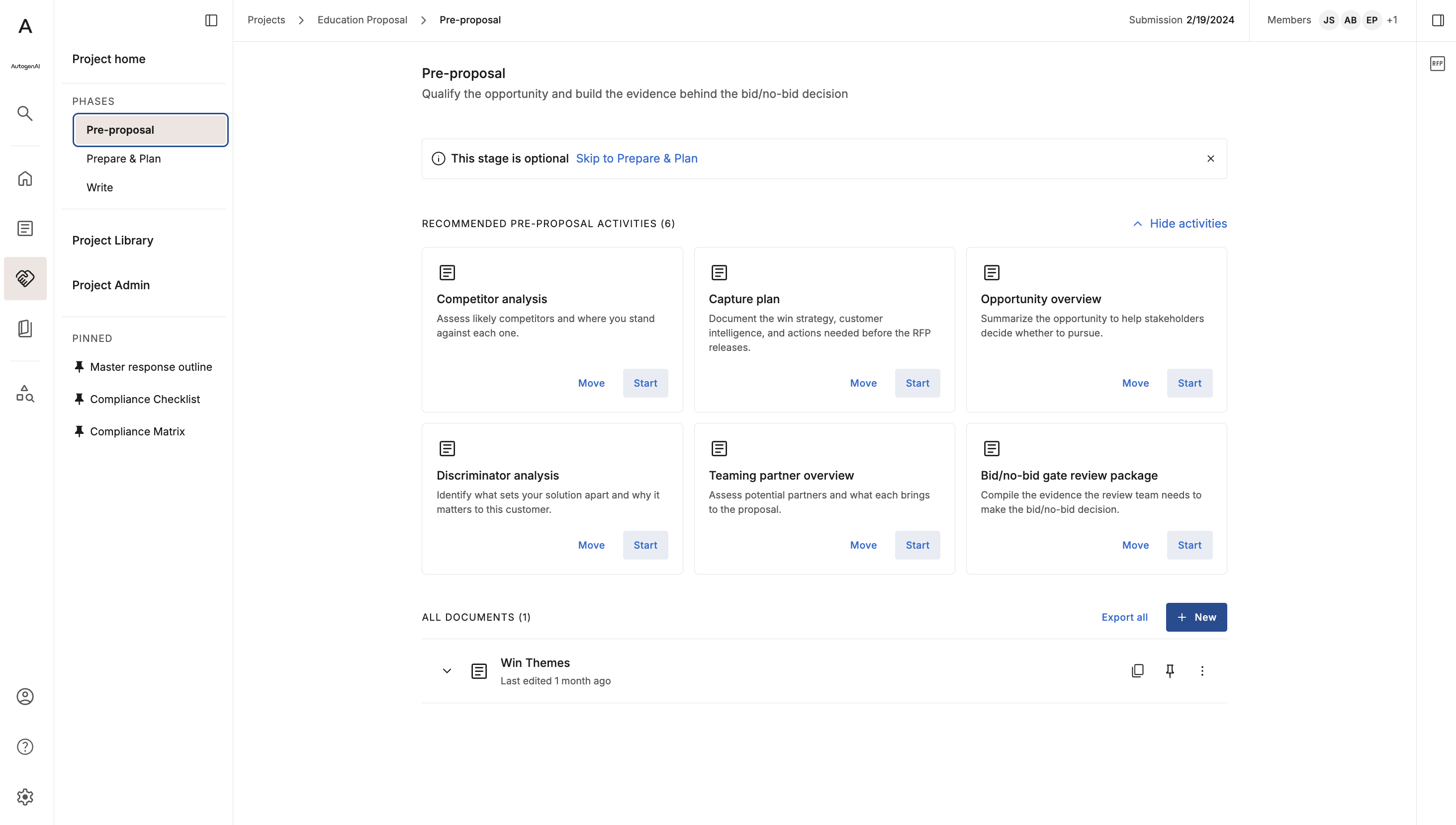Open Project Admin
The width and height of the screenshot is (1456, 825).
coord(111,285)
